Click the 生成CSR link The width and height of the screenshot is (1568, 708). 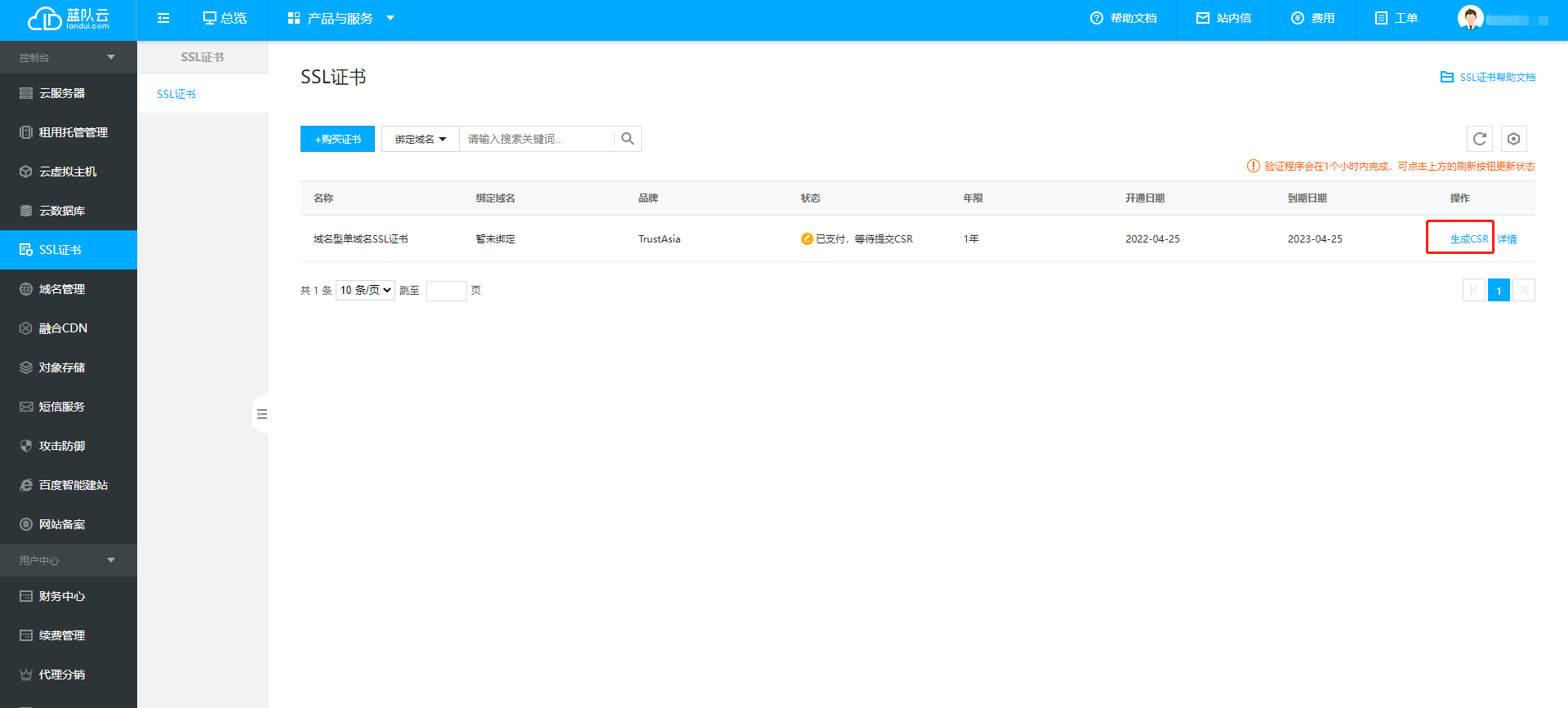(1468, 239)
